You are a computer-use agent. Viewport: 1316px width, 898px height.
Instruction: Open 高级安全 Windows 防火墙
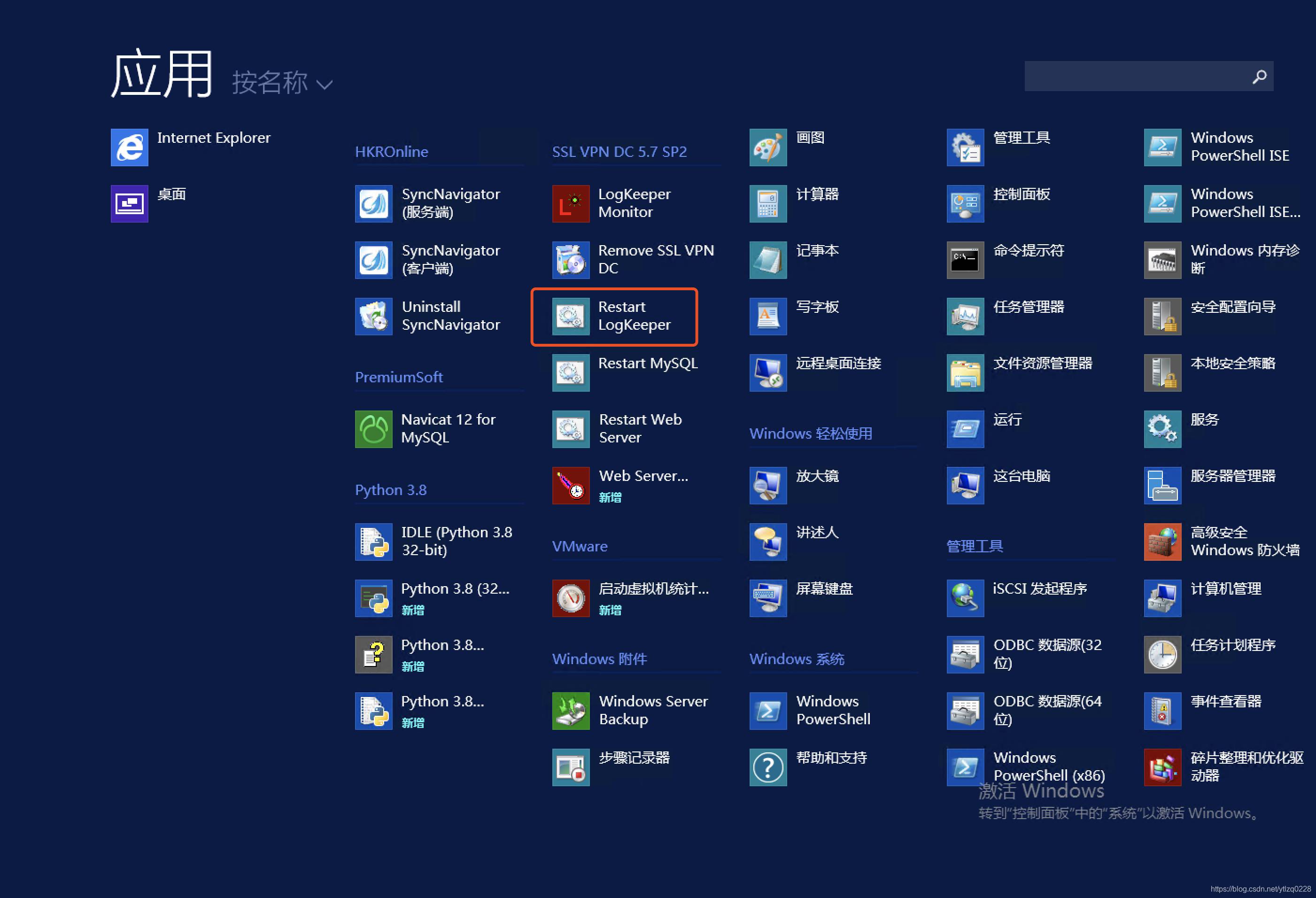pos(1162,542)
